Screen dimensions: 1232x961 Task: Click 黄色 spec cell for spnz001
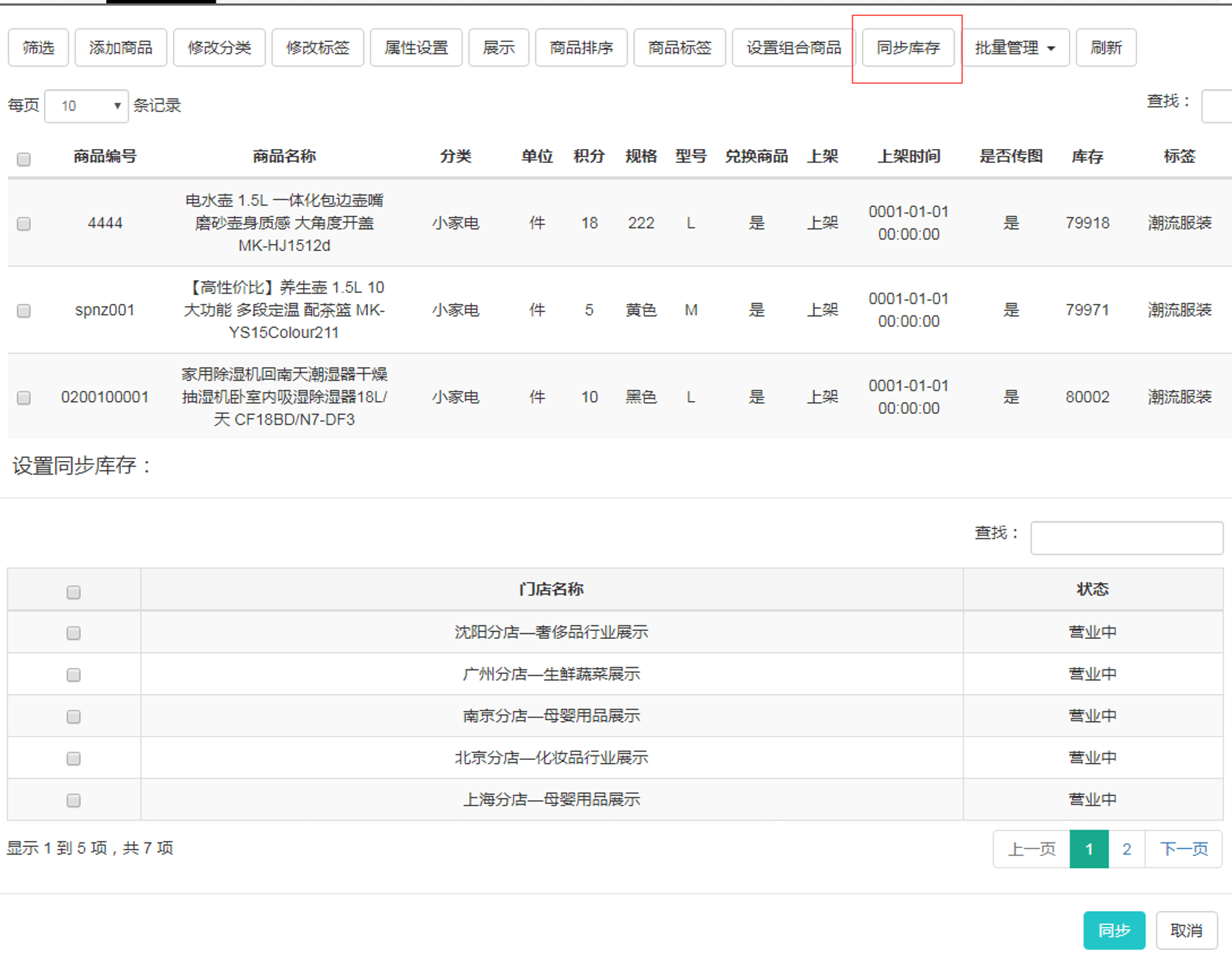[x=641, y=310]
